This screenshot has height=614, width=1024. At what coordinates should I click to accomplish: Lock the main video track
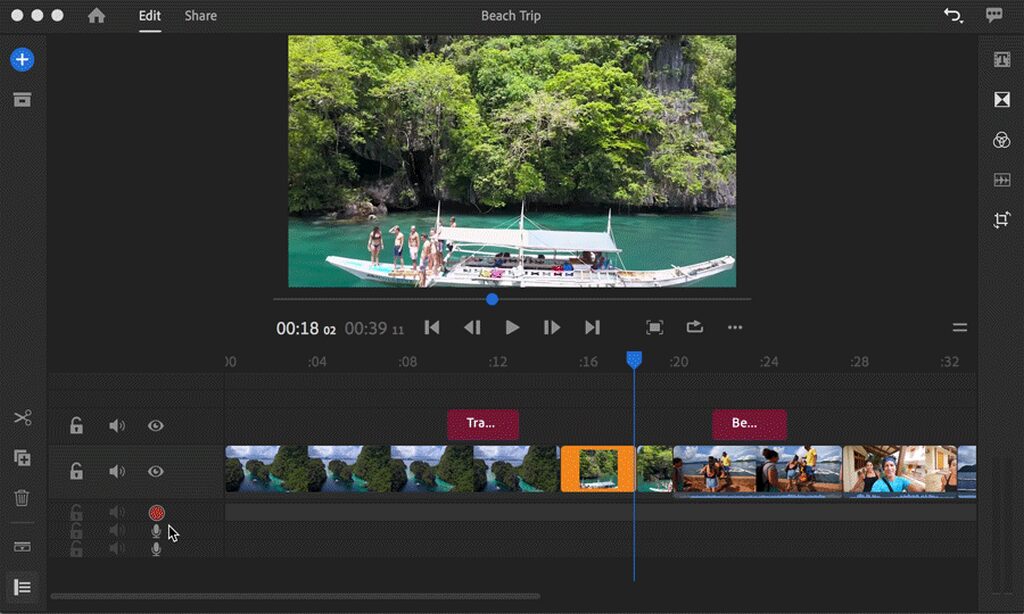[76, 471]
